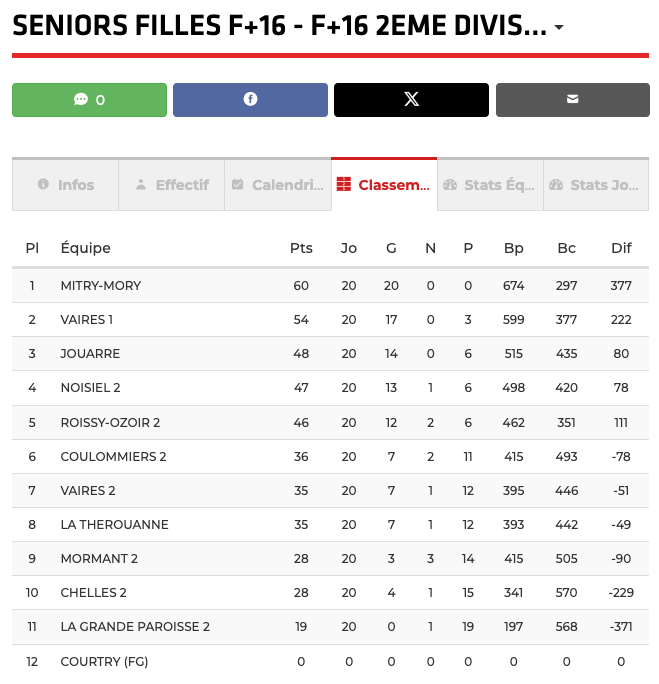Open the Infos tab
This screenshot has width=659, height=684.
pyautogui.click(x=66, y=185)
